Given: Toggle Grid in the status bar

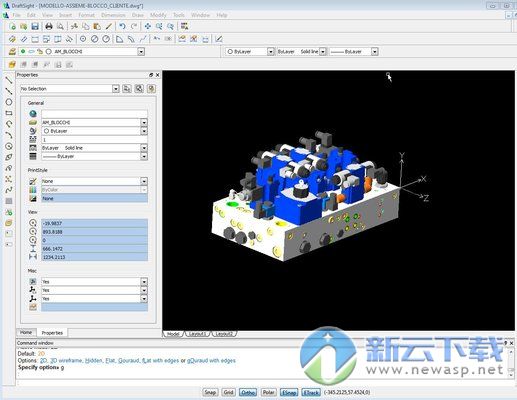Looking at the screenshot, I should pos(228,392).
